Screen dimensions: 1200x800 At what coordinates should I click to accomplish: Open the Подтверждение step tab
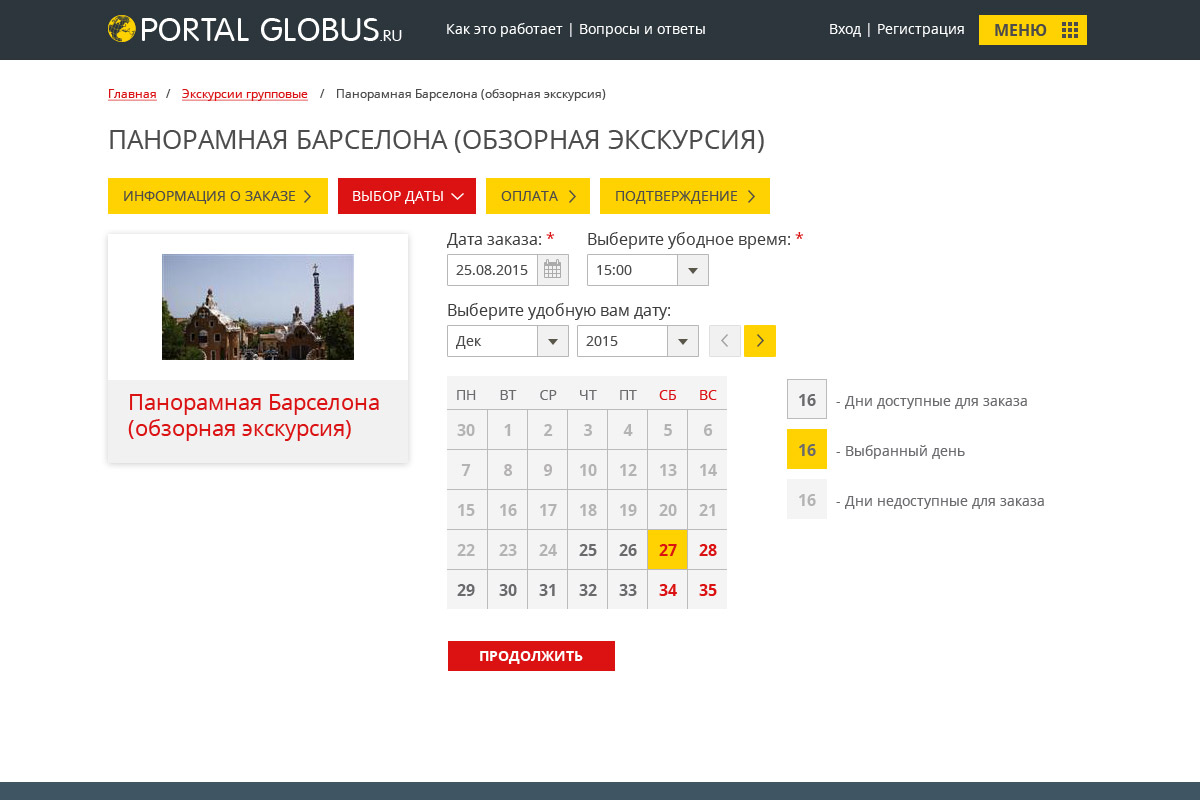pyautogui.click(x=684, y=196)
